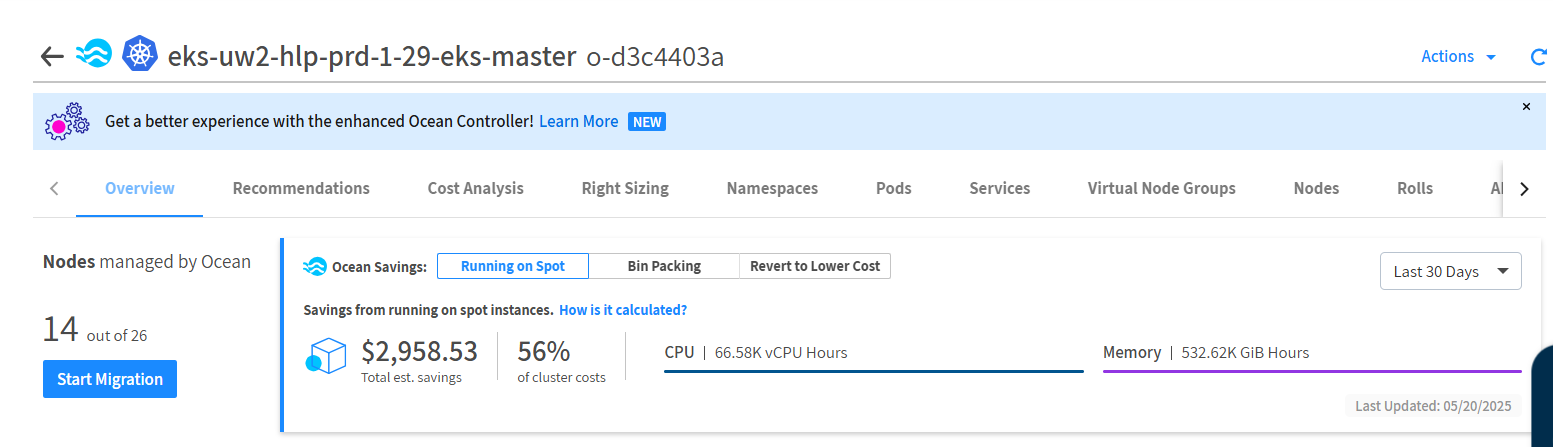Select the Running on Spot option
Image resolution: width=1553 pixels, height=447 pixels.
513,266
